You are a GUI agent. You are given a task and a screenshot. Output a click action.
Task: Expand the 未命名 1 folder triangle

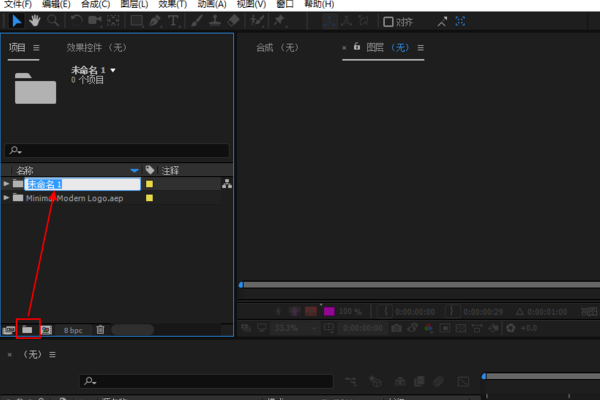(7, 184)
